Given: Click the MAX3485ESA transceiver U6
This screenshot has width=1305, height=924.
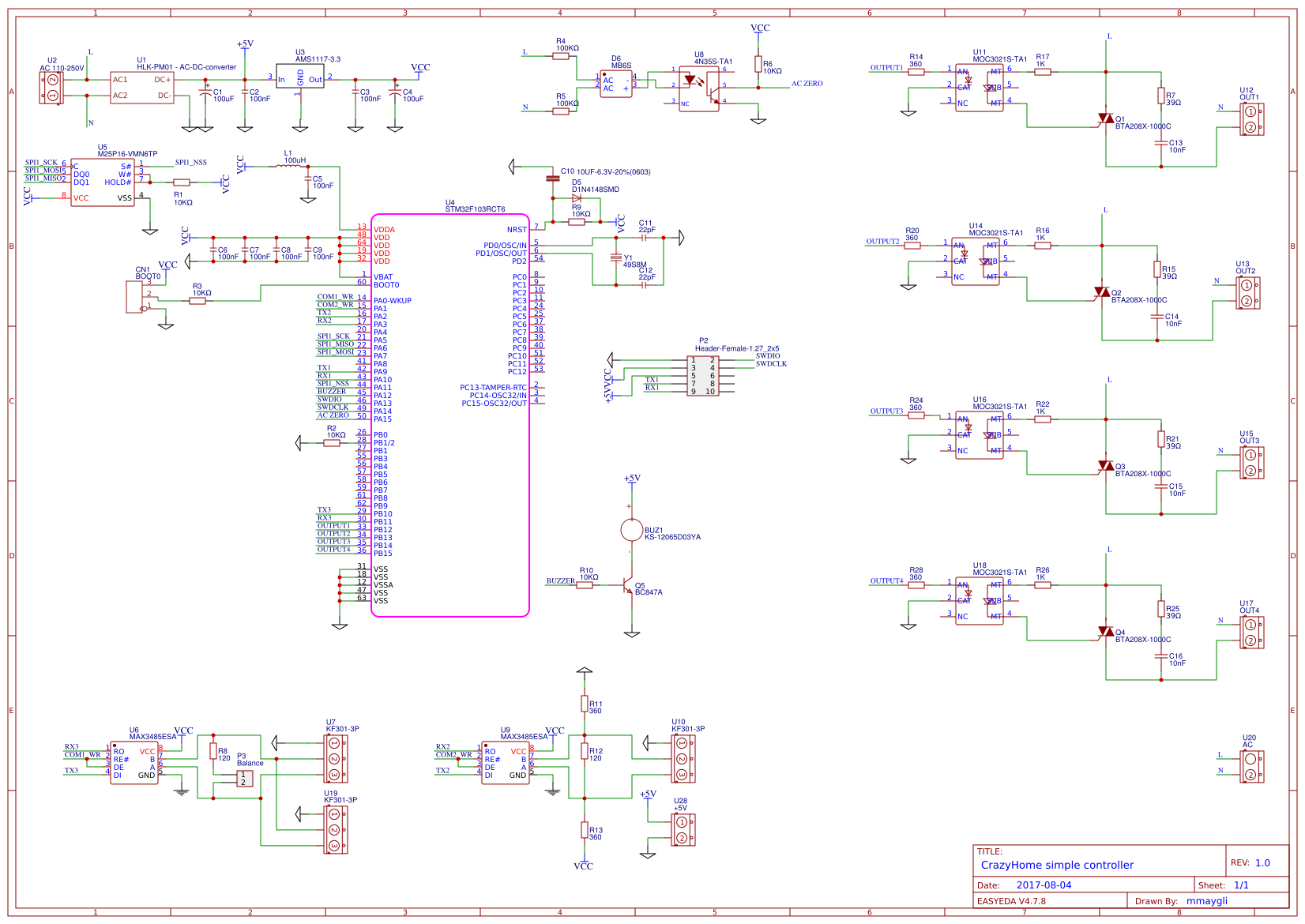Looking at the screenshot, I should [134, 762].
